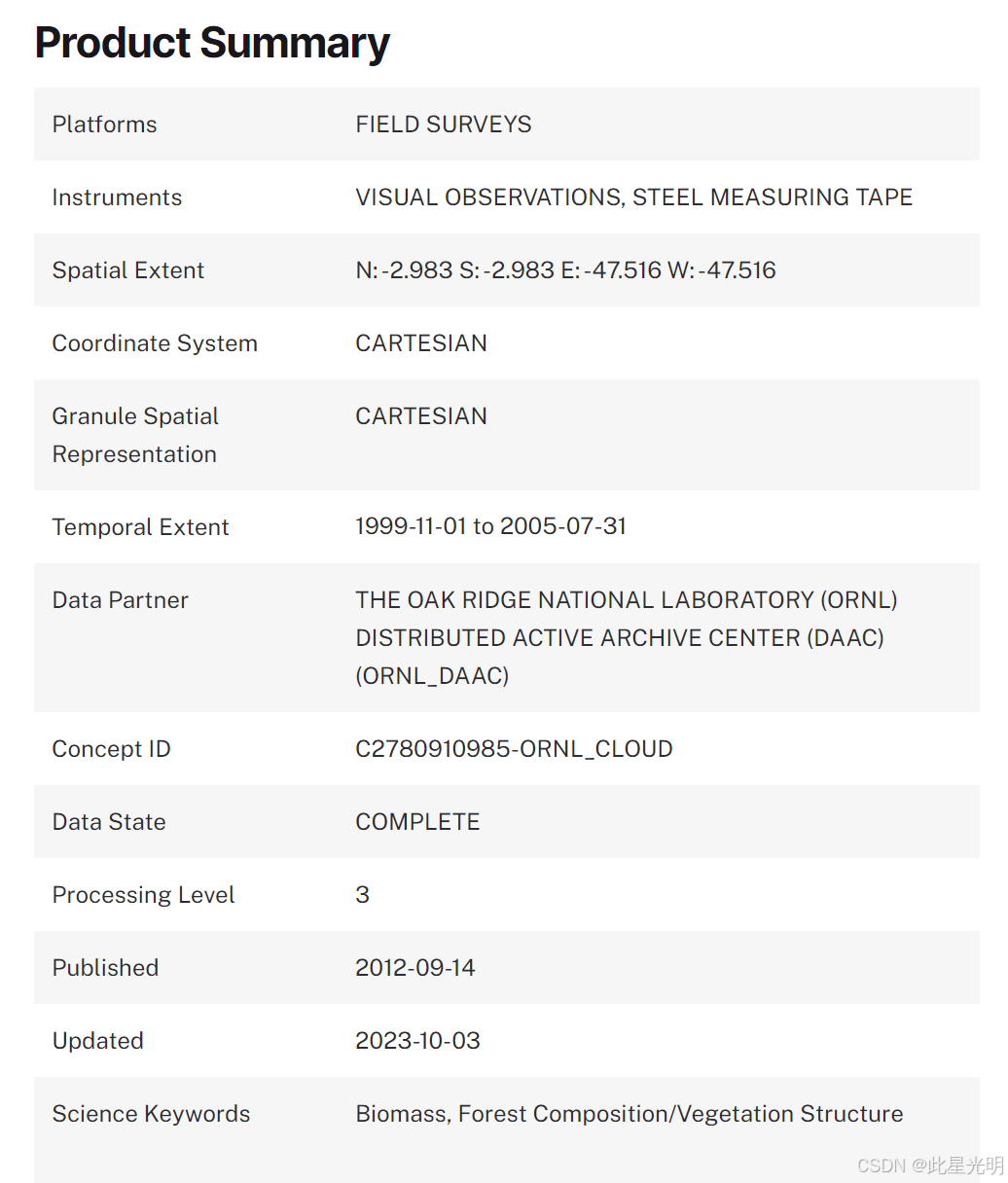The height and width of the screenshot is (1183, 1008).
Task: Click the Platforms row label
Action: 104,125
